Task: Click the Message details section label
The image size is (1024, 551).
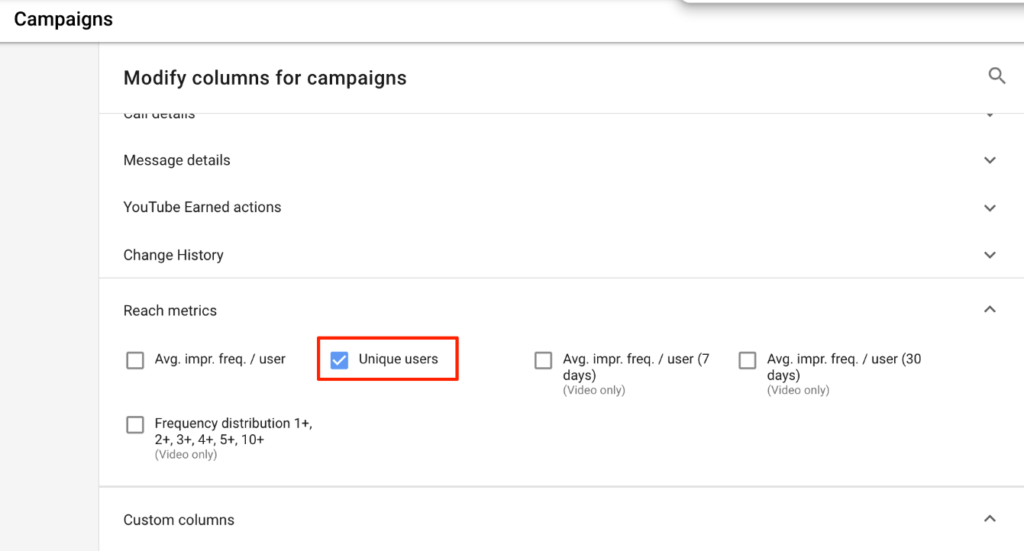Action: 177,160
